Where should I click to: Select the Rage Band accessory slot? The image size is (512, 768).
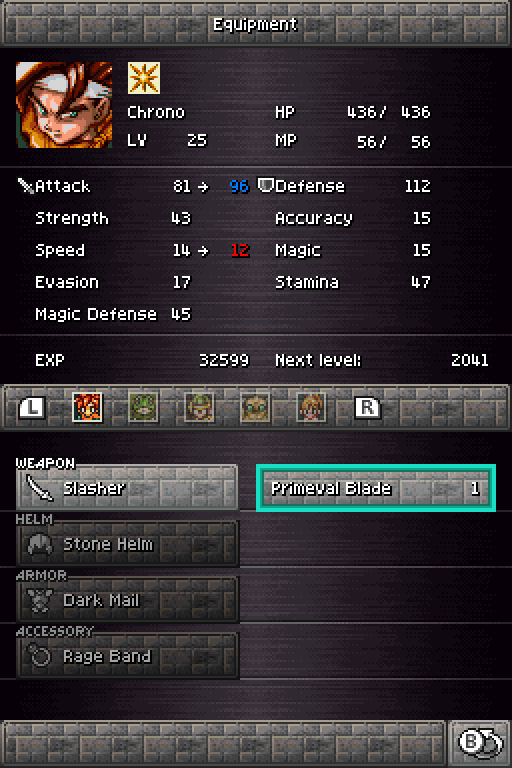(x=127, y=655)
